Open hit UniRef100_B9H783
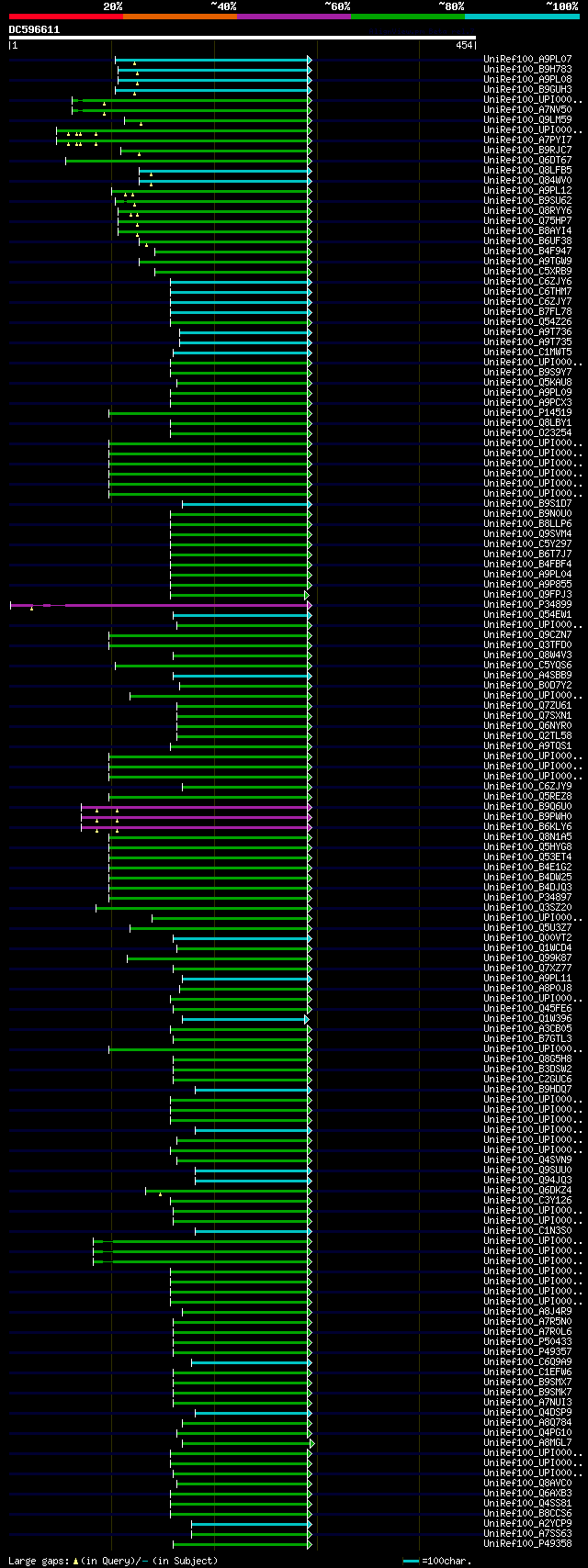Viewport: 588px width, 1568px height. point(527,70)
